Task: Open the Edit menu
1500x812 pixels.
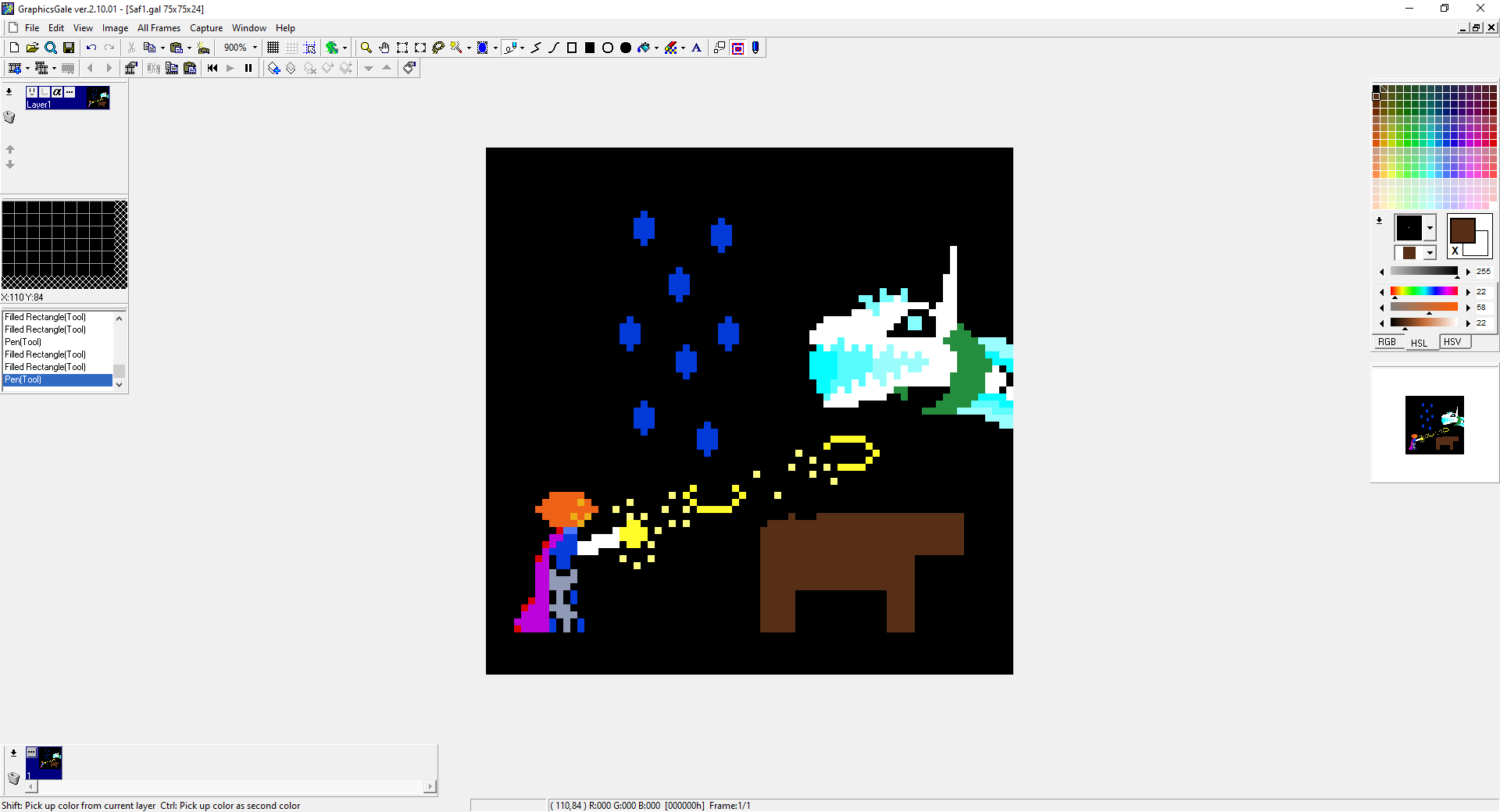Action: (x=56, y=28)
